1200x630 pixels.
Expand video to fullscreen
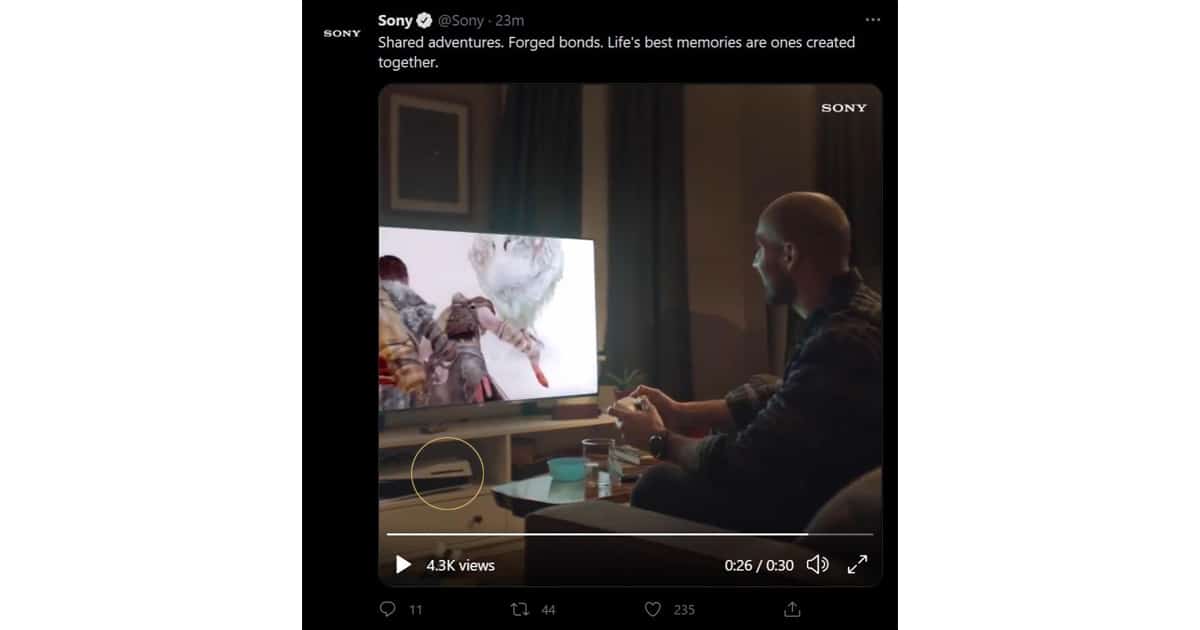point(857,565)
